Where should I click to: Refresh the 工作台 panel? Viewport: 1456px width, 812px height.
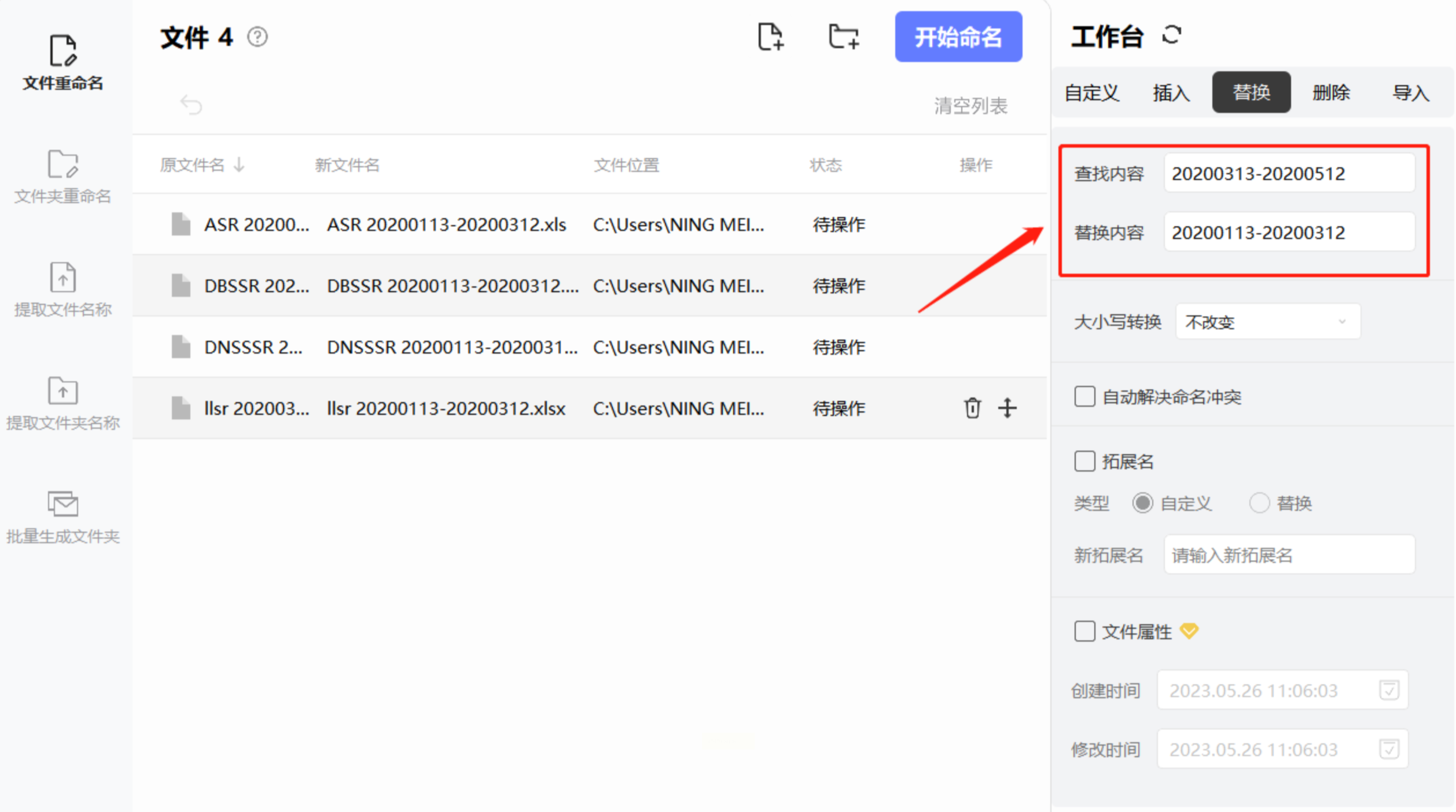pyautogui.click(x=1171, y=35)
